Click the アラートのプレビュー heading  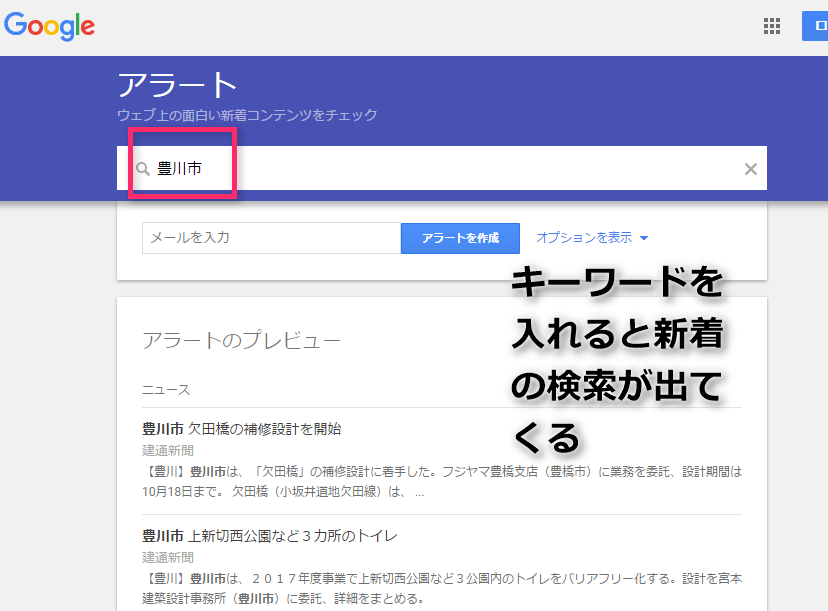coord(241,341)
